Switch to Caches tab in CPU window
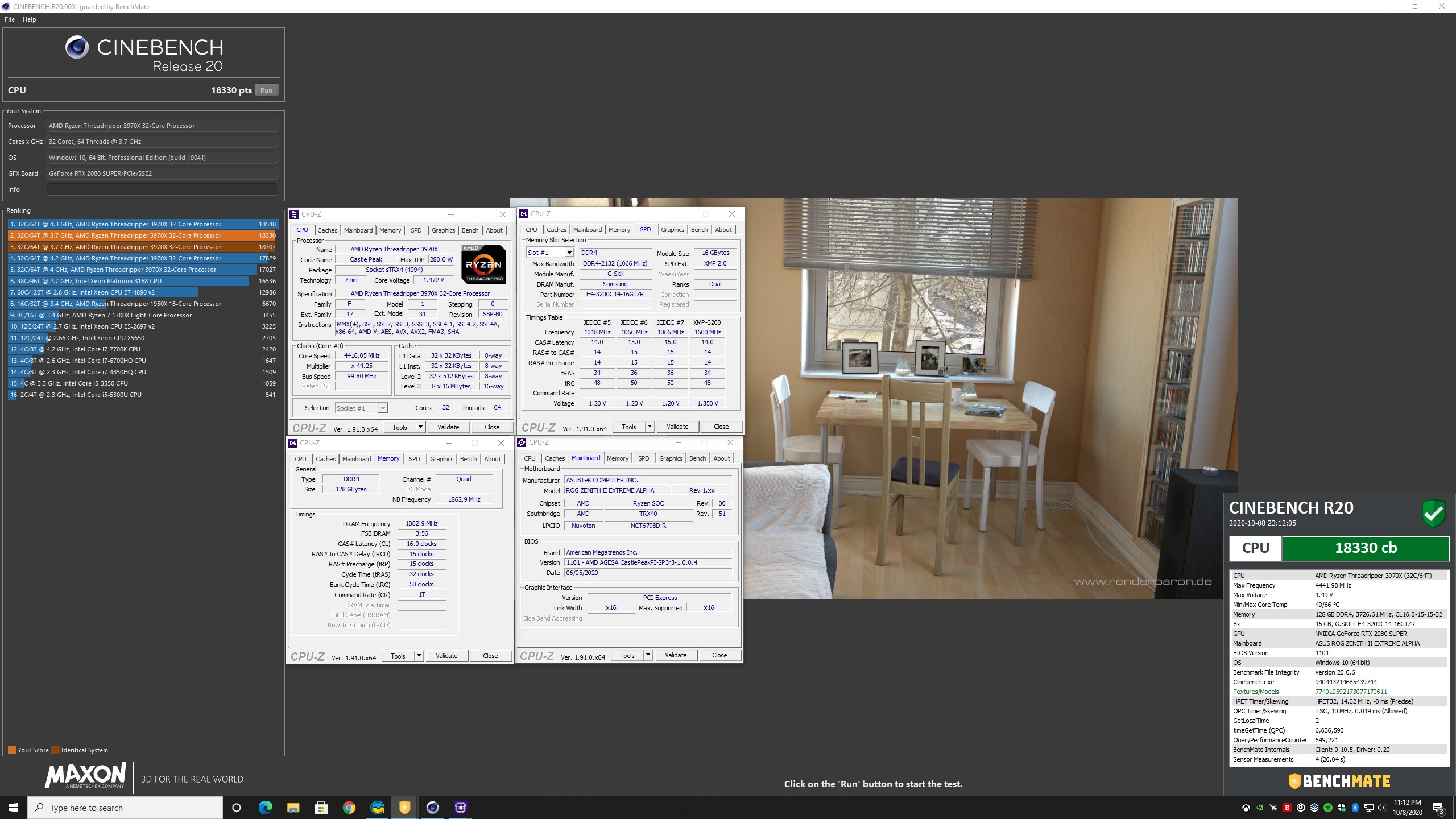1456x819 pixels. 327,230
